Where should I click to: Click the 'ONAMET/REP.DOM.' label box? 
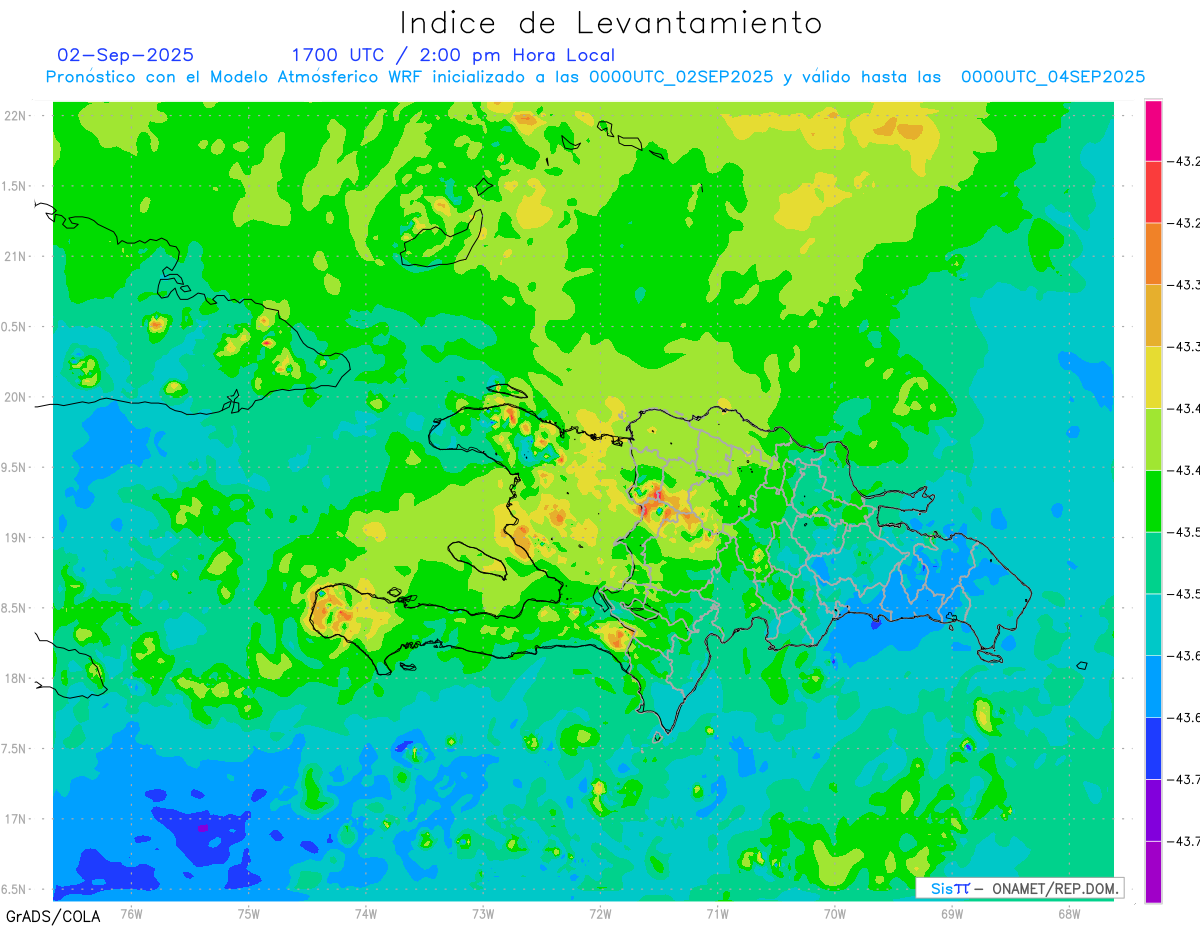[x=1019, y=888]
